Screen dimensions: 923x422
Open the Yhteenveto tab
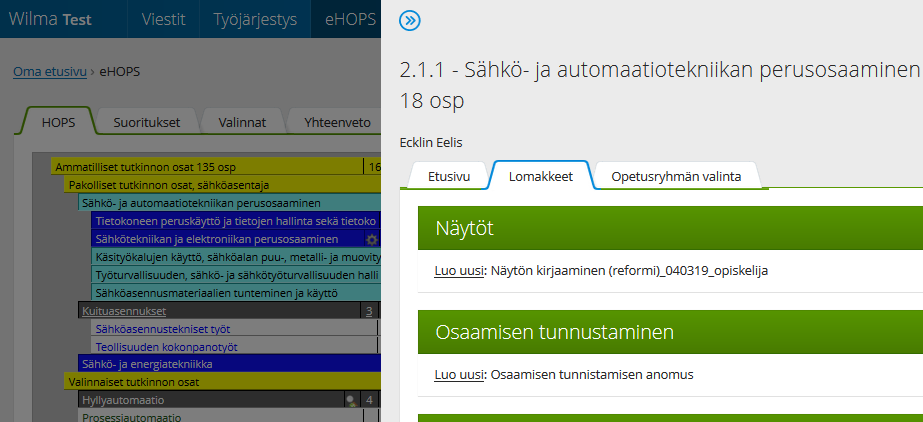pyautogui.click(x=337, y=122)
